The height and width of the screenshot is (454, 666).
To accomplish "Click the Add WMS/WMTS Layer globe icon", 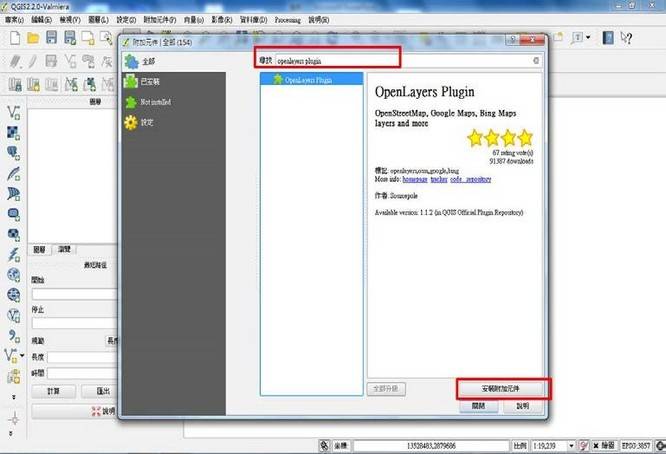I will pos(14,275).
